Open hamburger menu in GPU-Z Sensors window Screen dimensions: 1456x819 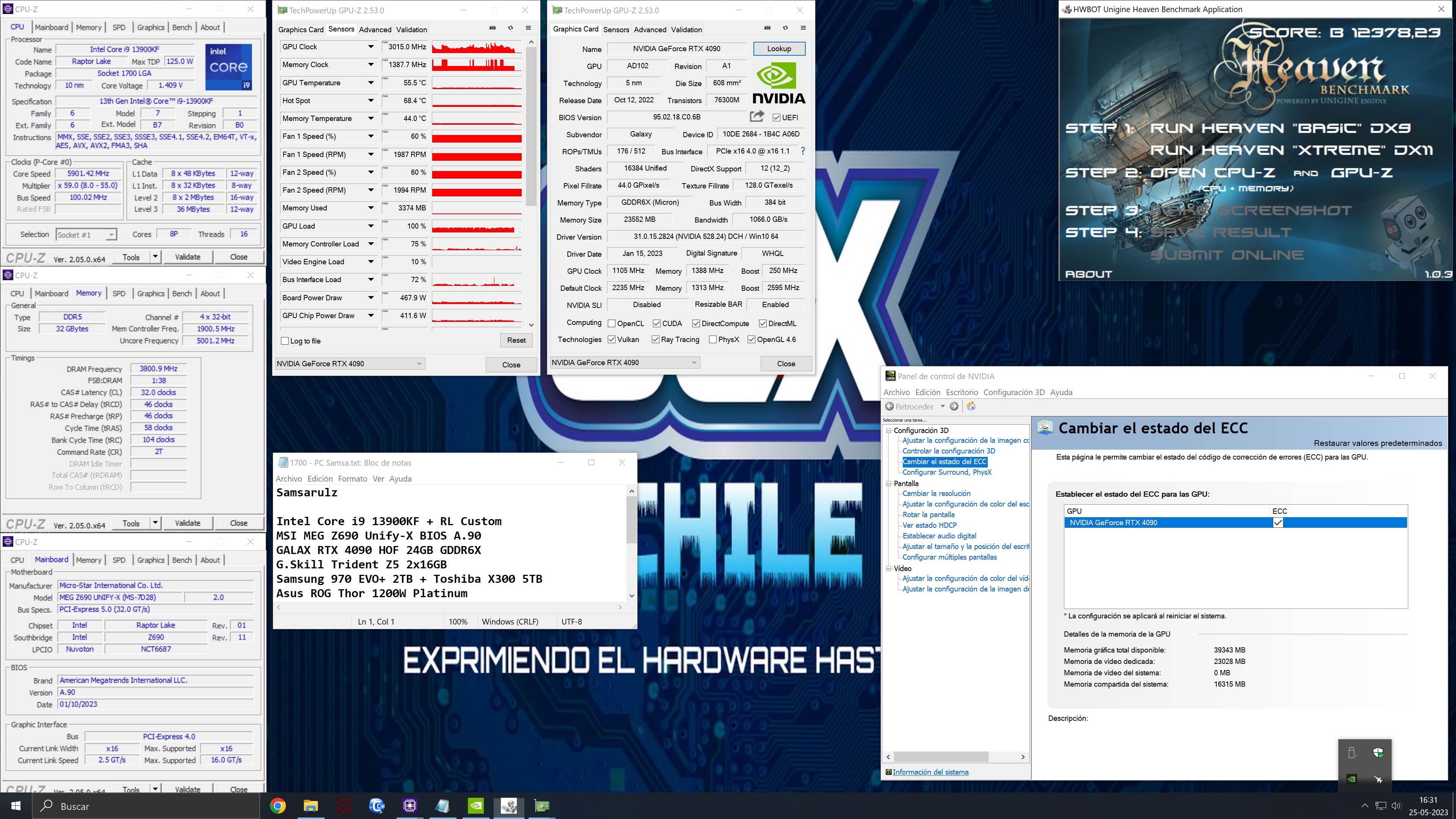click(x=529, y=28)
